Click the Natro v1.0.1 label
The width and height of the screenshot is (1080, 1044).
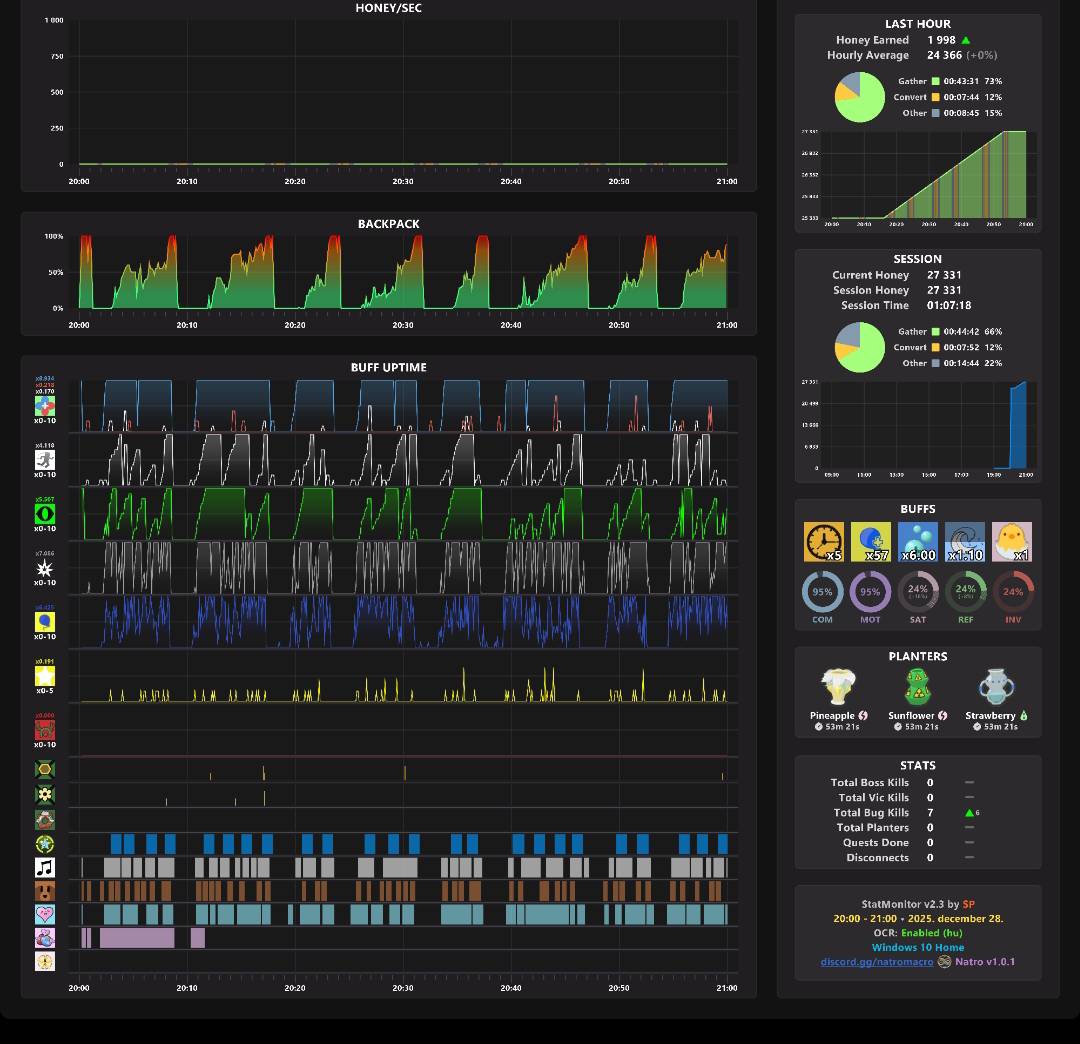[985, 962]
